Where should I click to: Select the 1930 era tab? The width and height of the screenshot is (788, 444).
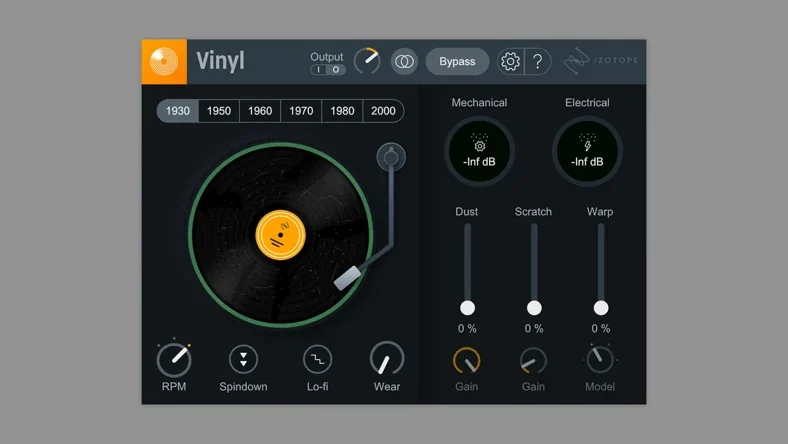click(x=178, y=111)
